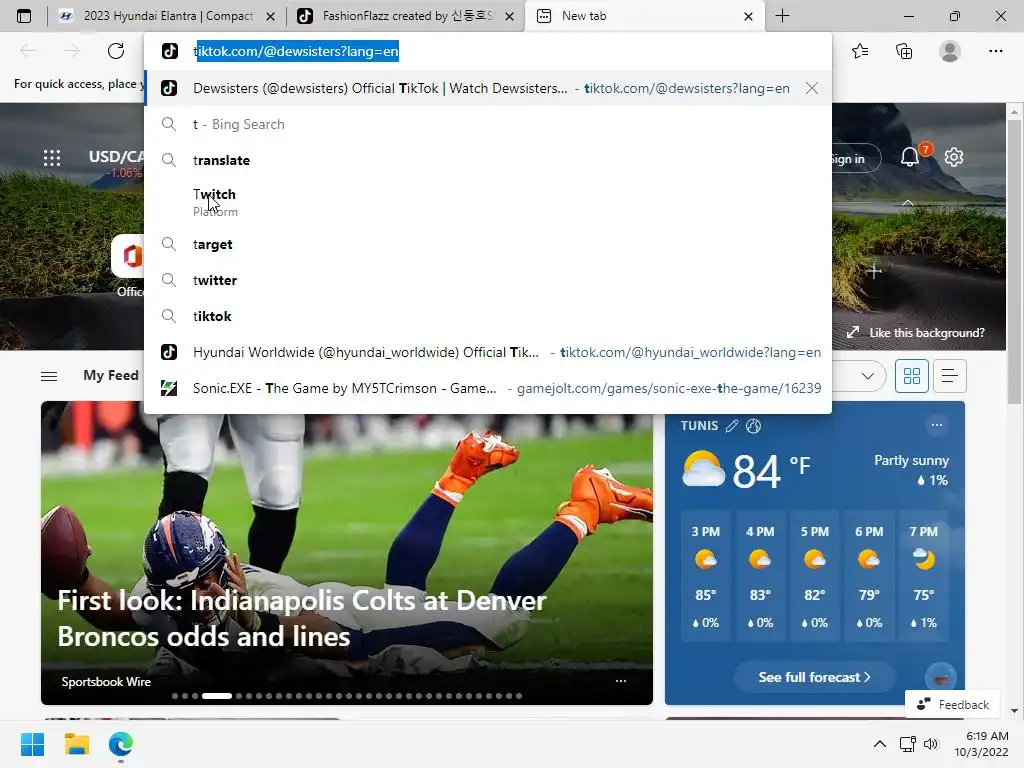Open File Explorer from taskbar
This screenshot has width=1024, height=768.
point(76,744)
